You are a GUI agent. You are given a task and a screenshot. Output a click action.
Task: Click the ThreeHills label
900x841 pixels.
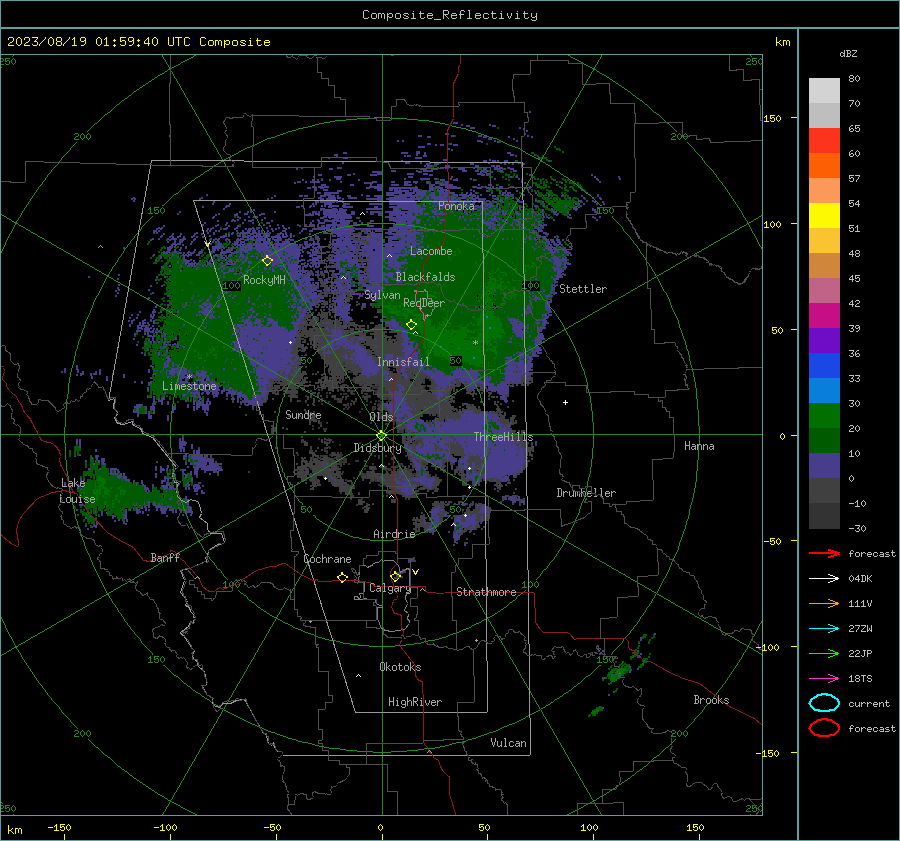[x=503, y=437]
